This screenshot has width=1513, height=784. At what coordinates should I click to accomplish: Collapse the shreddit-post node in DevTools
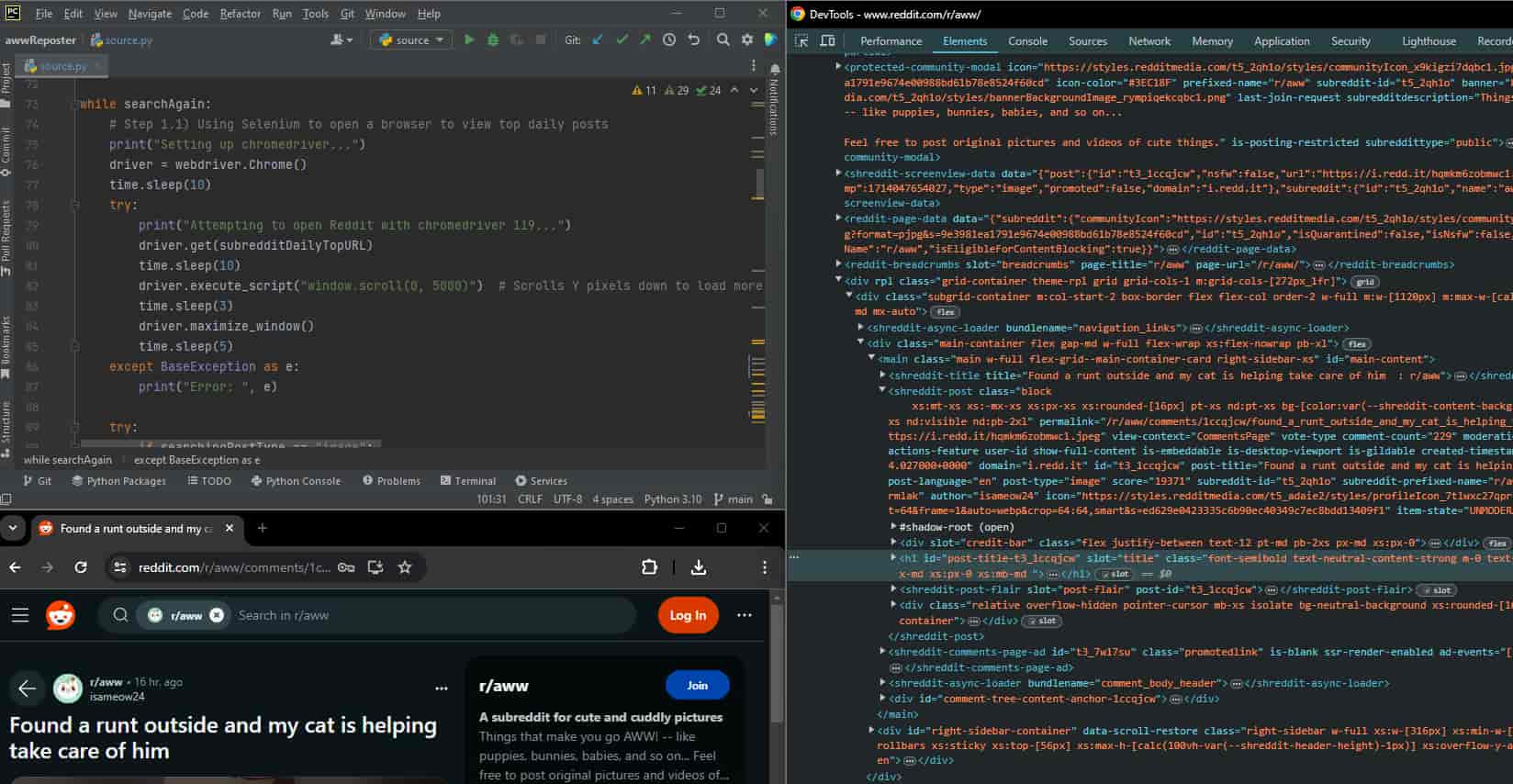pos(882,390)
